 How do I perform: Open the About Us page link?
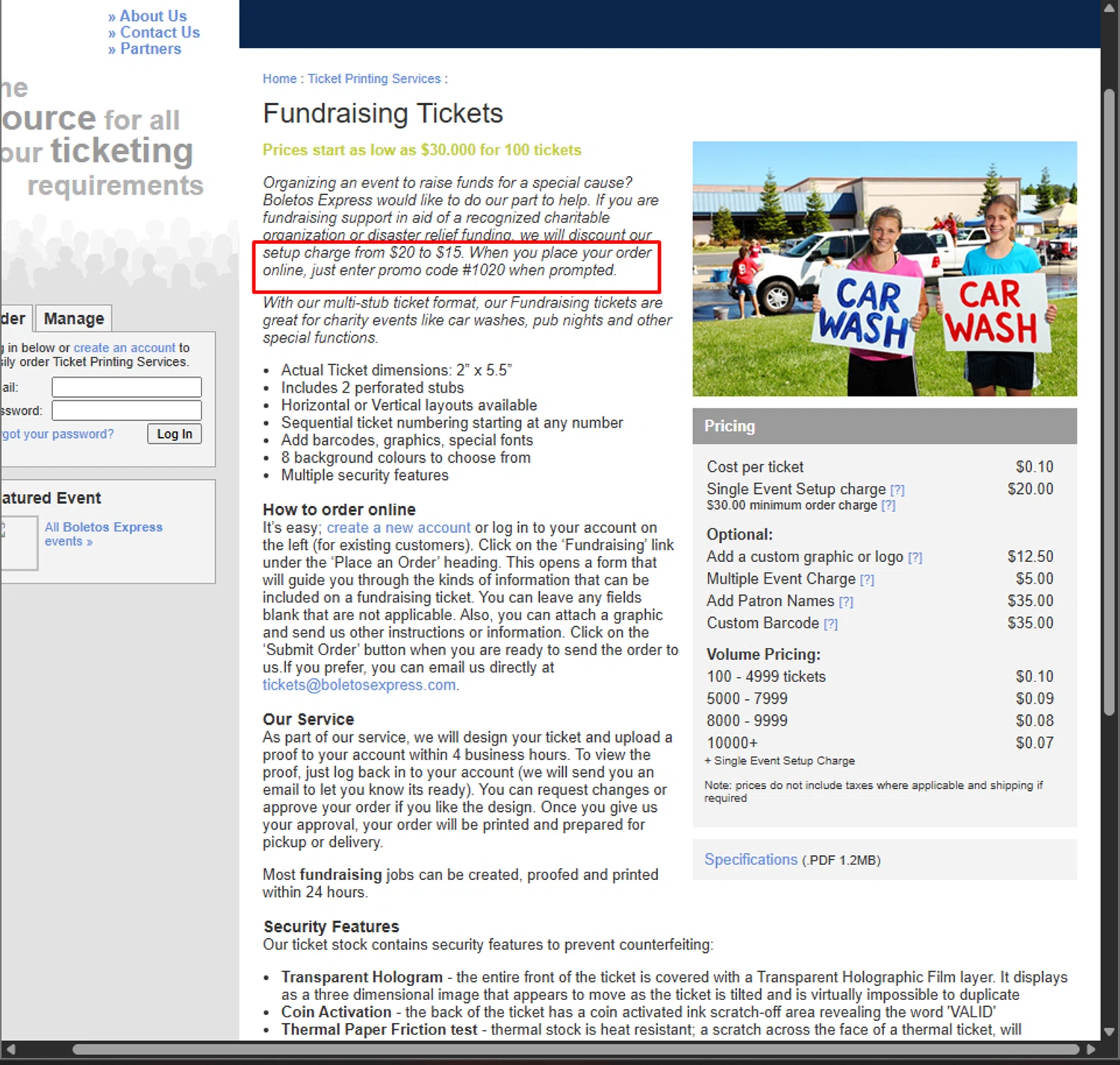pyautogui.click(x=153, y=16)
